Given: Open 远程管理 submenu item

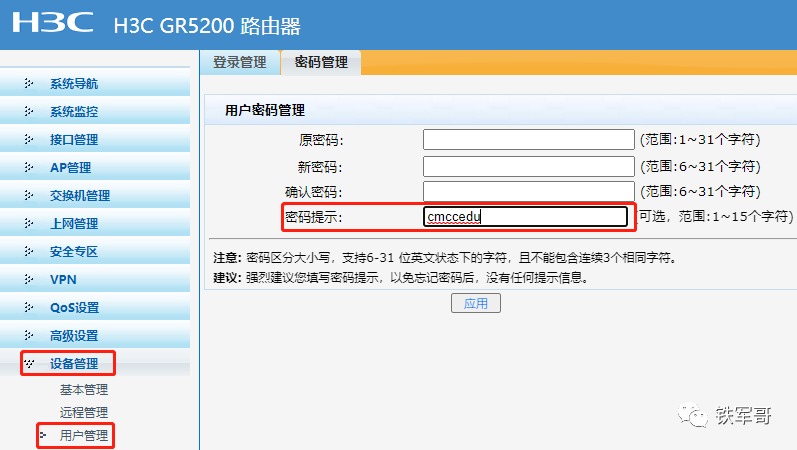Looking at the screenshot, I should [84, 412].
